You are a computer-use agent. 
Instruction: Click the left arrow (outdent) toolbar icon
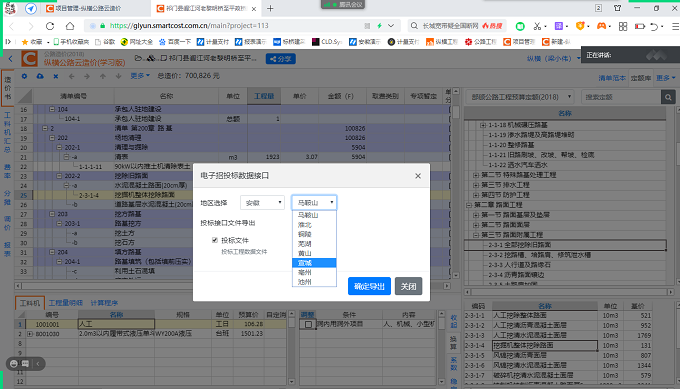pyautogui.click(x=72, y=76)
